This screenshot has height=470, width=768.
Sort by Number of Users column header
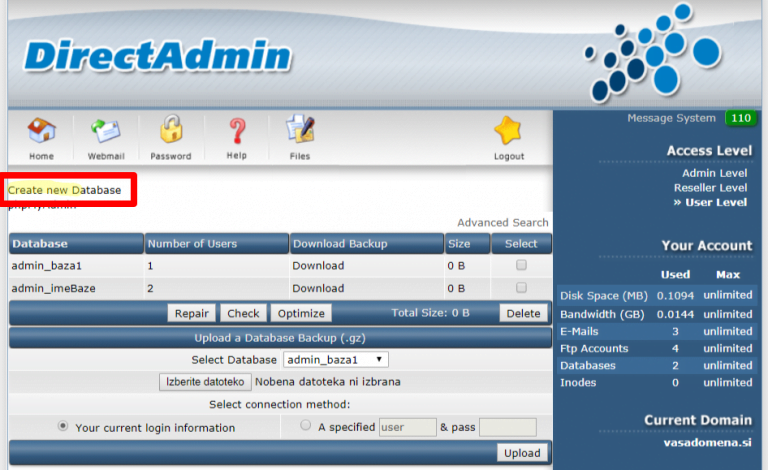click(216, 244)
